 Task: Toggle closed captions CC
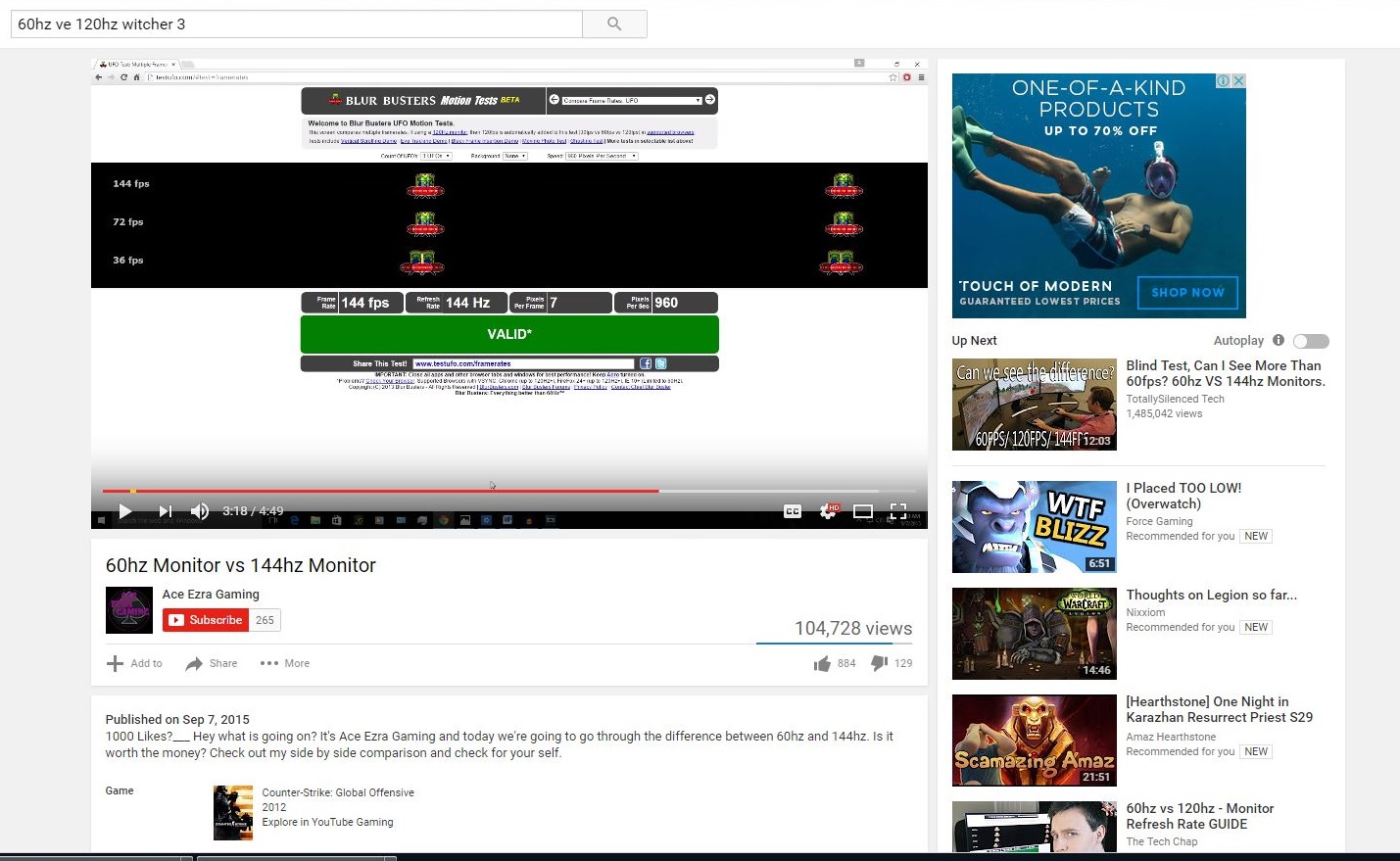point(793,511)
